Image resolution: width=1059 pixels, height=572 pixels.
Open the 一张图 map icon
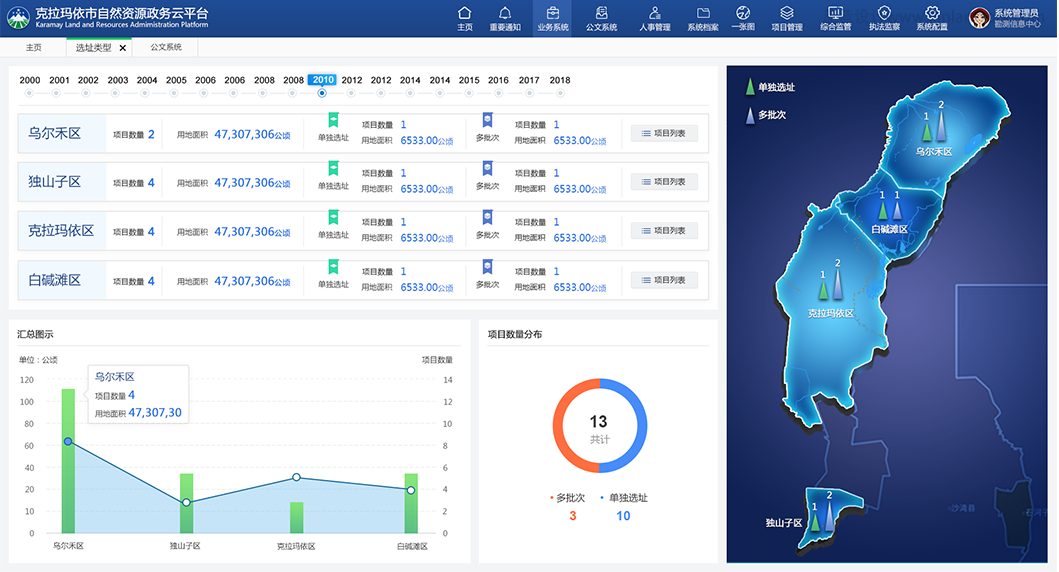coord(743,13)
